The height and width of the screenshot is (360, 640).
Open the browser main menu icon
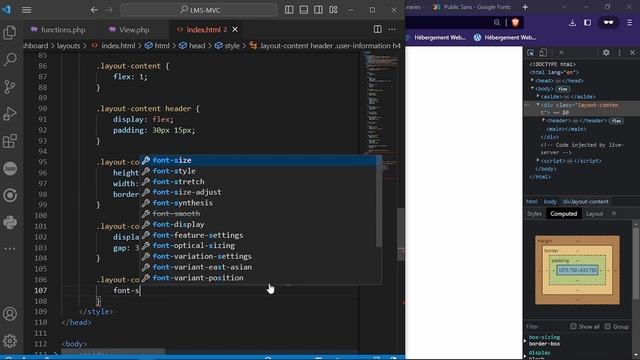tap(629, 22)
